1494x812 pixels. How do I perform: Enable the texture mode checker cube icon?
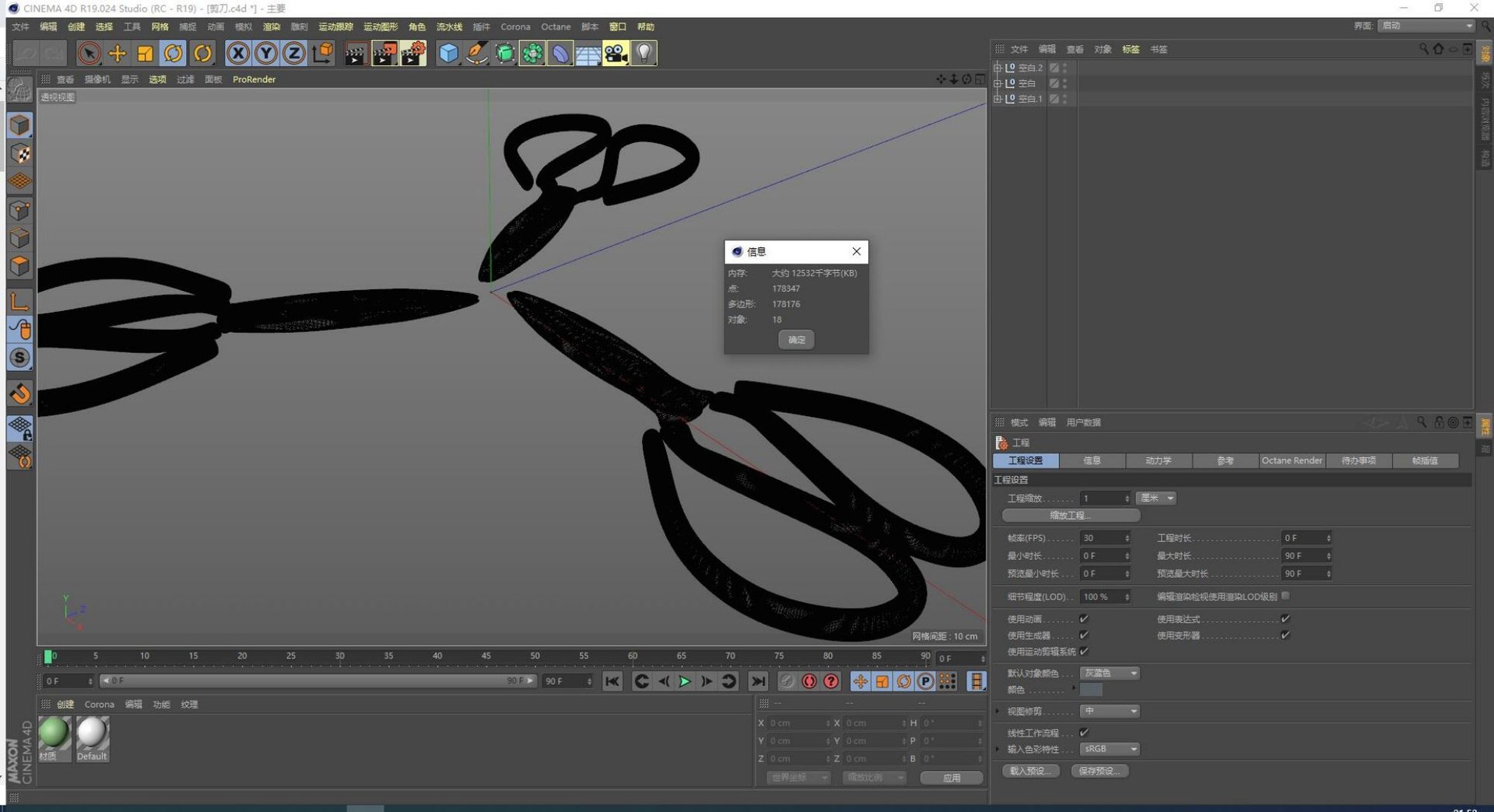pos(20,153)
